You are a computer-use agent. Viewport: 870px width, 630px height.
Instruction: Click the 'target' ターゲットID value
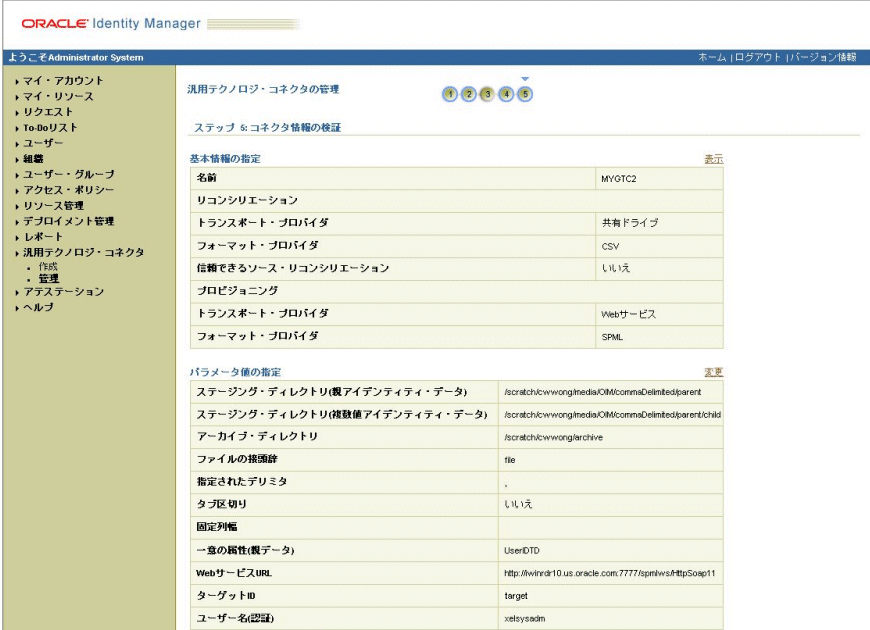[x=516, y=596]
